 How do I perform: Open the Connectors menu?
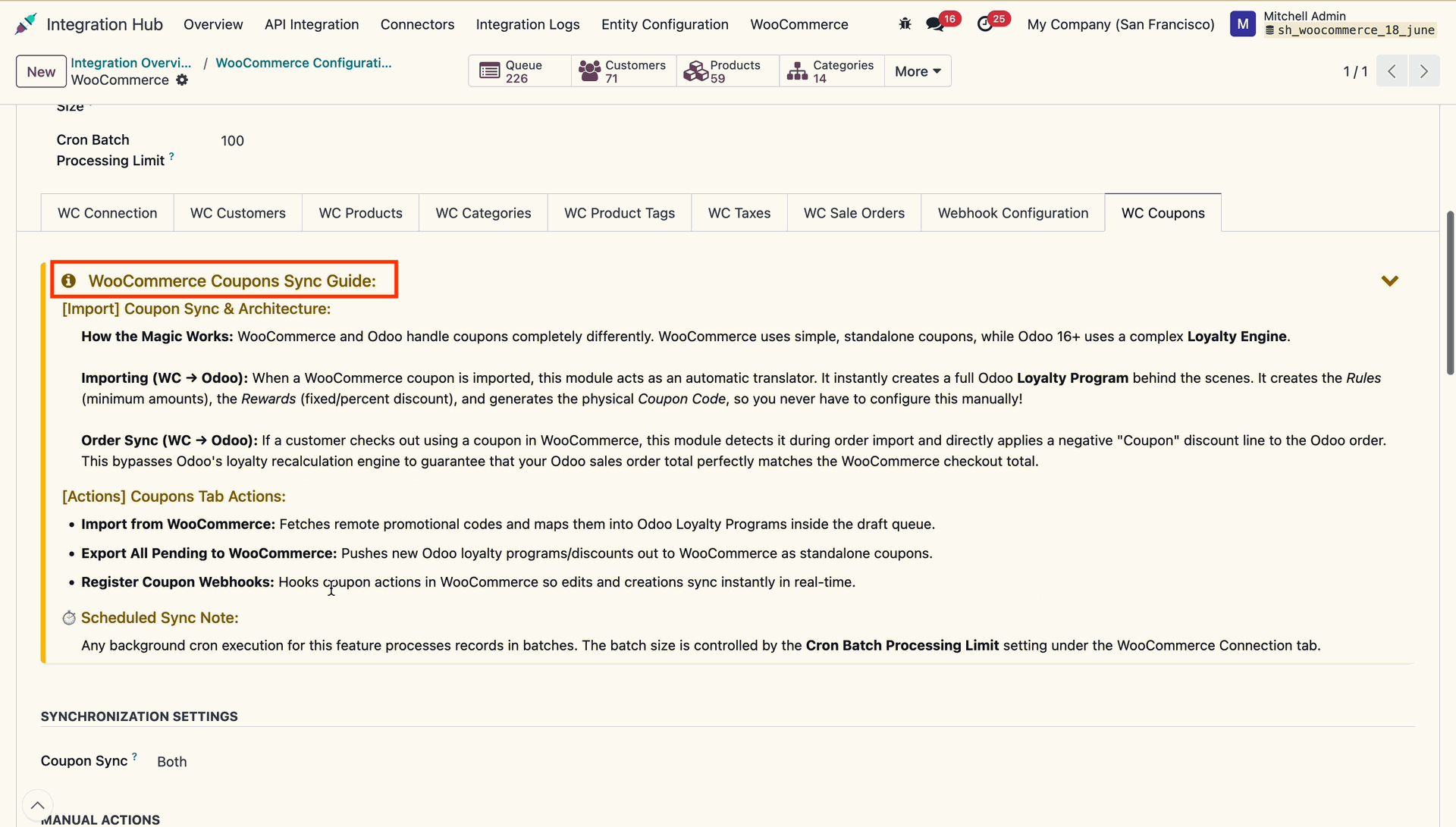pyautogui.click(x=417, y=24)
